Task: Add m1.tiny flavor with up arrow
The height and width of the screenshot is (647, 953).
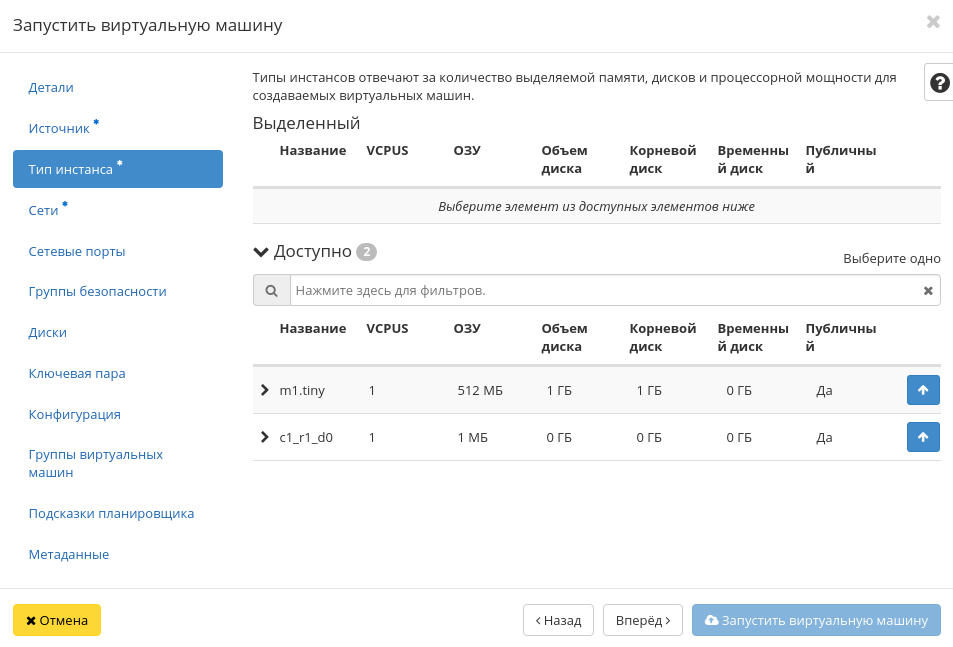Action: point(922,390)
